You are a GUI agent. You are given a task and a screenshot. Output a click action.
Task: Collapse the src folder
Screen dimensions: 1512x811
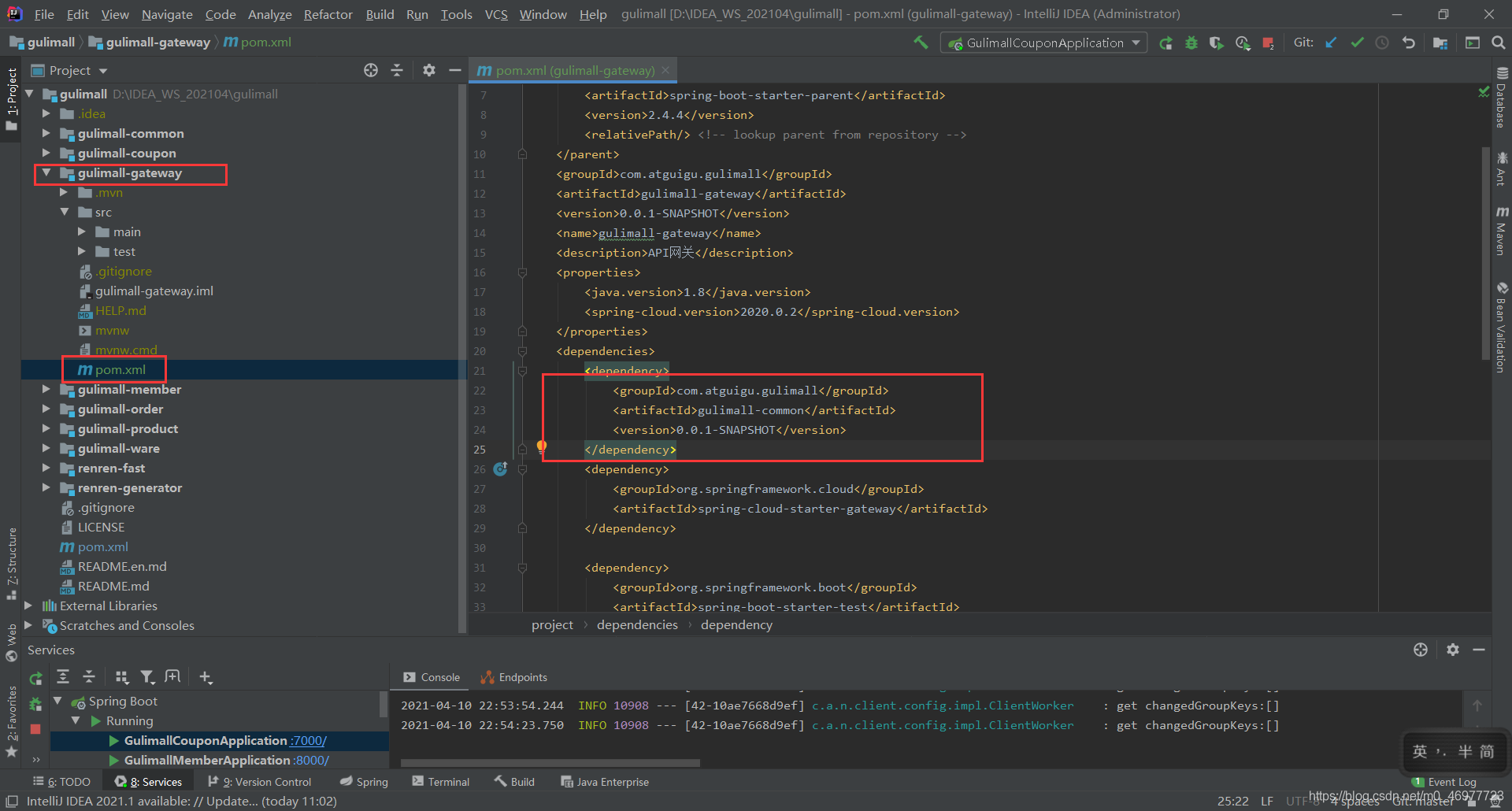pos(65,212)
